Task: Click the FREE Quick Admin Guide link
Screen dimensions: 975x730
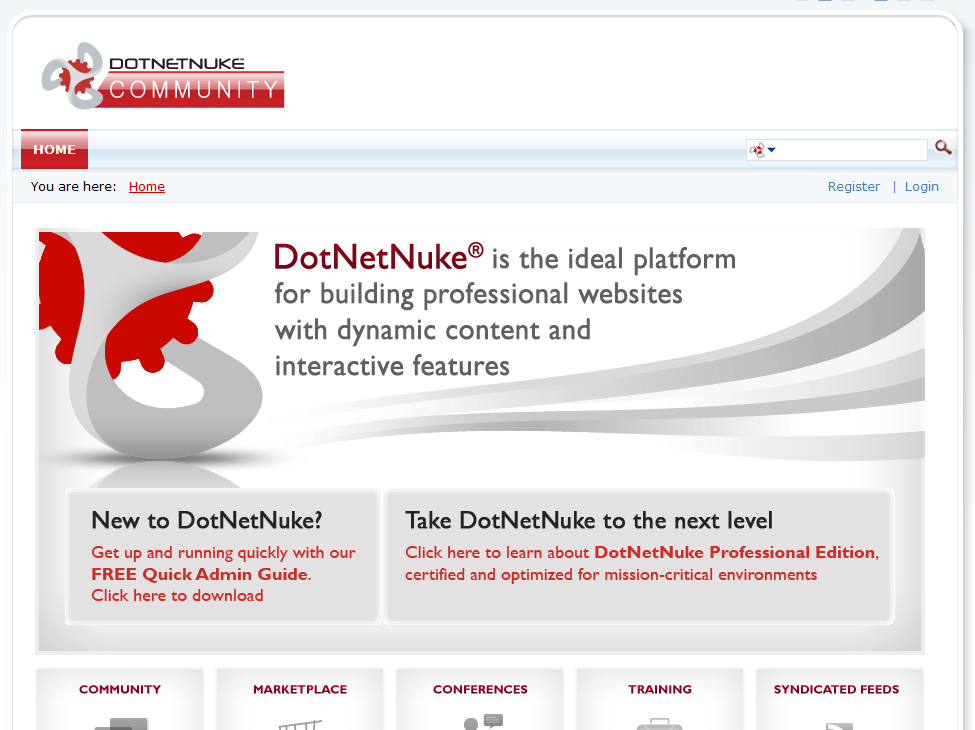Action: click(x=200, y=574)
